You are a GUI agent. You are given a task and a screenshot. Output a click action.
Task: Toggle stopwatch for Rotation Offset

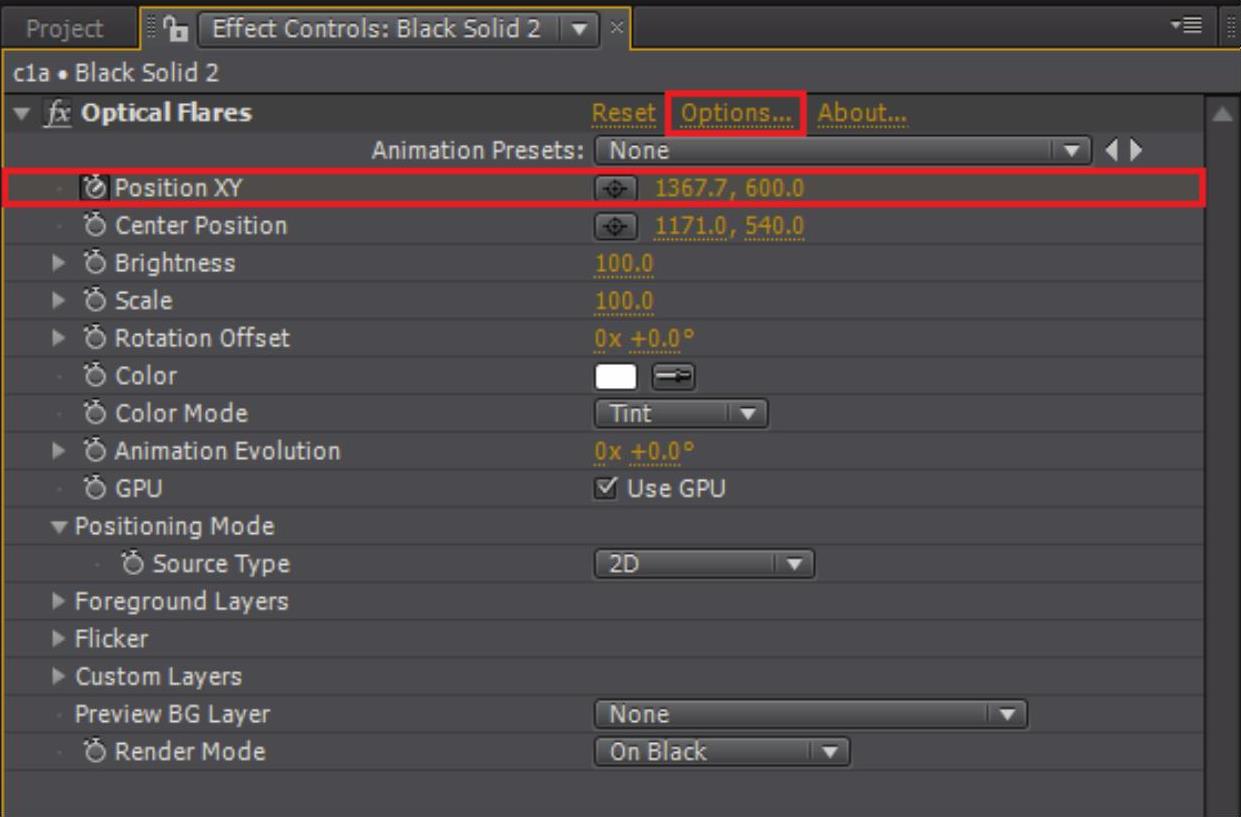pyautogui.click(x=95, y=338)
